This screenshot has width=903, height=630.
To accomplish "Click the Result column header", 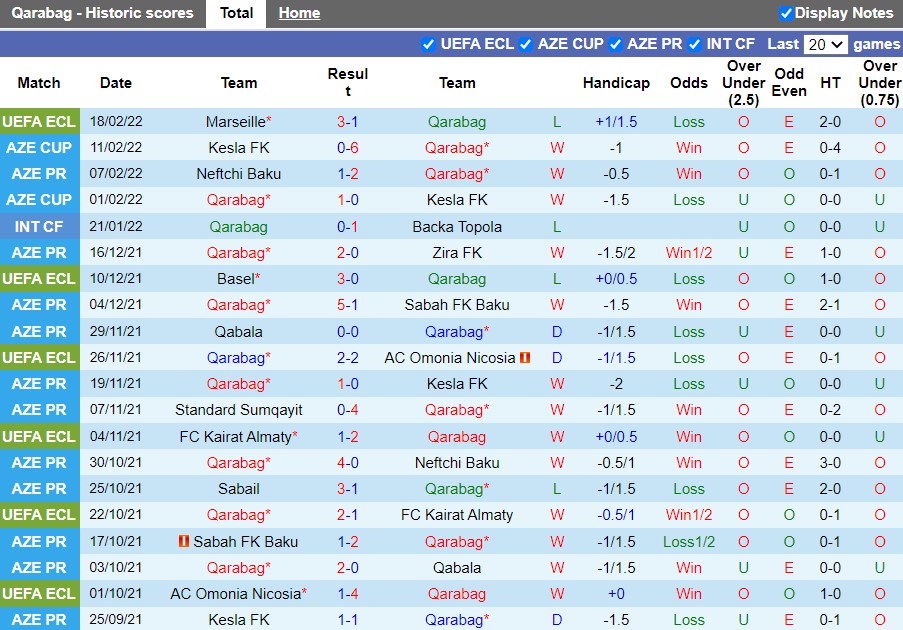I will click(347, 82).
